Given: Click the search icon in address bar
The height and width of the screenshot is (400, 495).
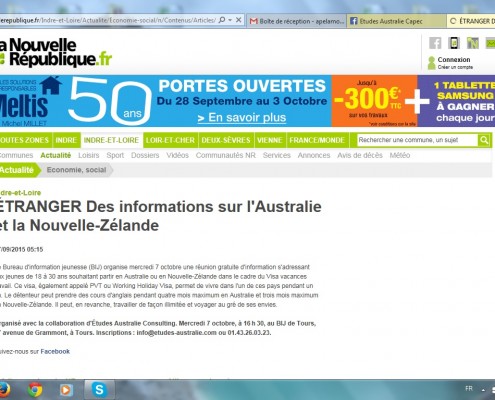Looking at the screenshot, I should point(222,20).
